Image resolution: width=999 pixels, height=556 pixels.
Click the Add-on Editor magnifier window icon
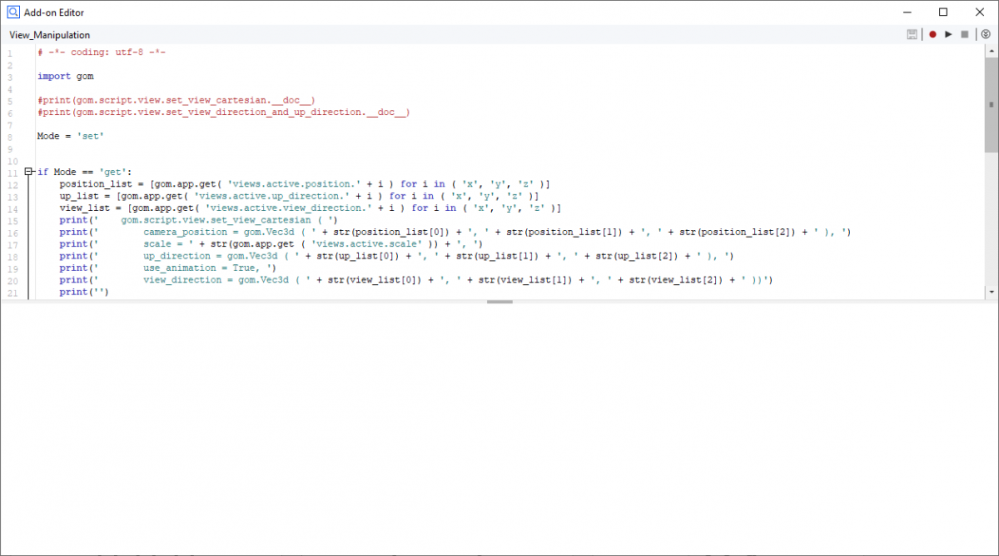pyautogui.click(x=13, y=12)
